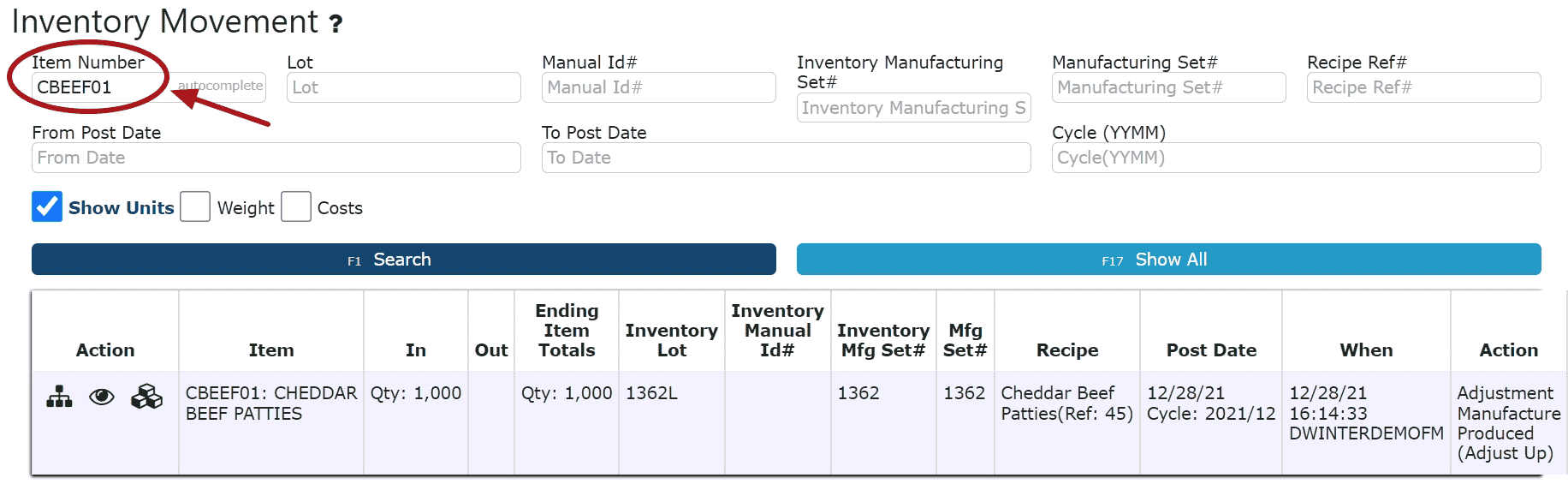Viewport: 1568px width, 490px height.
Task: Click the Cycle (YYMM) input field
Action: point(1296,158)
